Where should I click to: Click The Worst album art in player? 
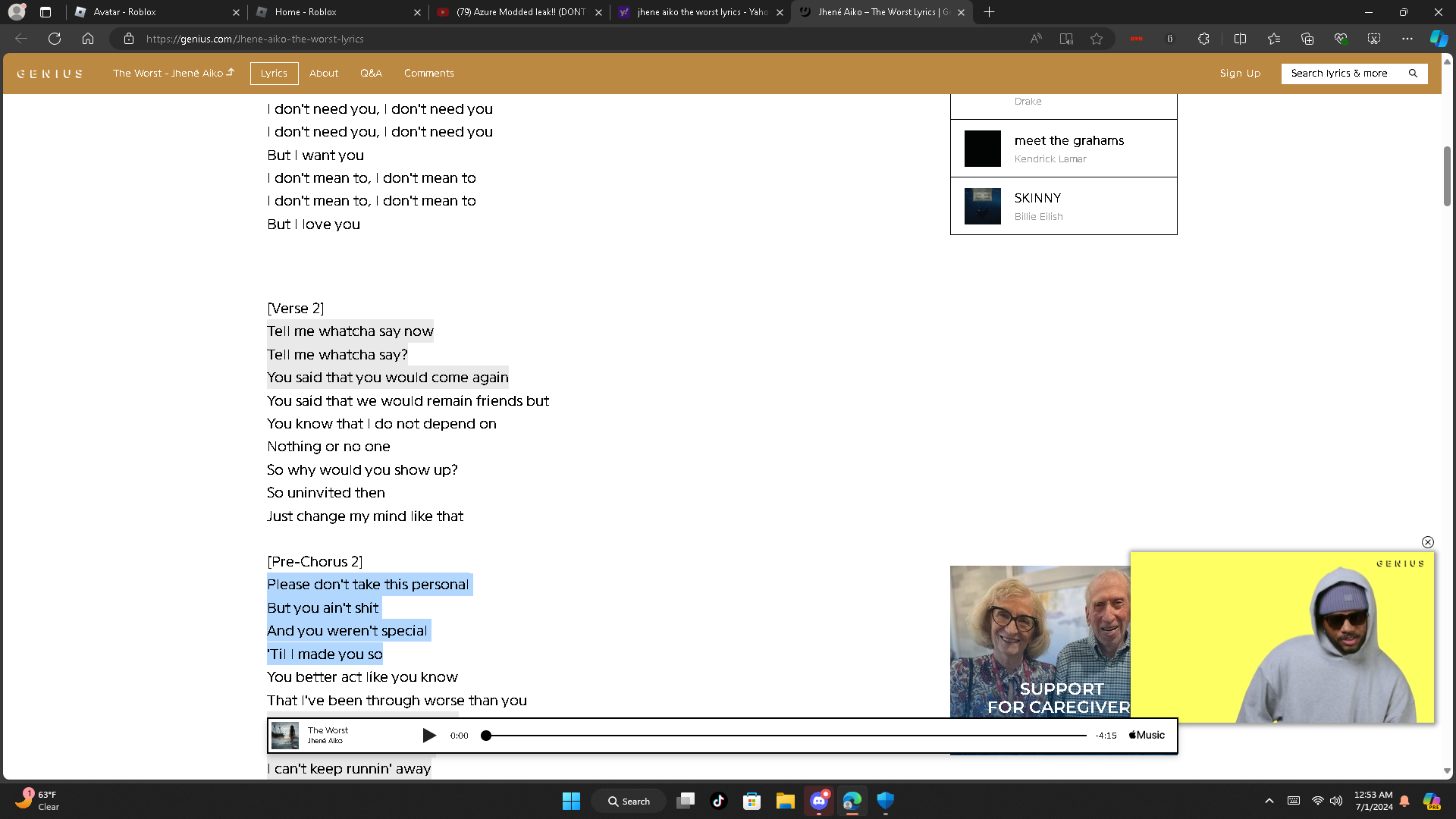[x=285, y=736]
